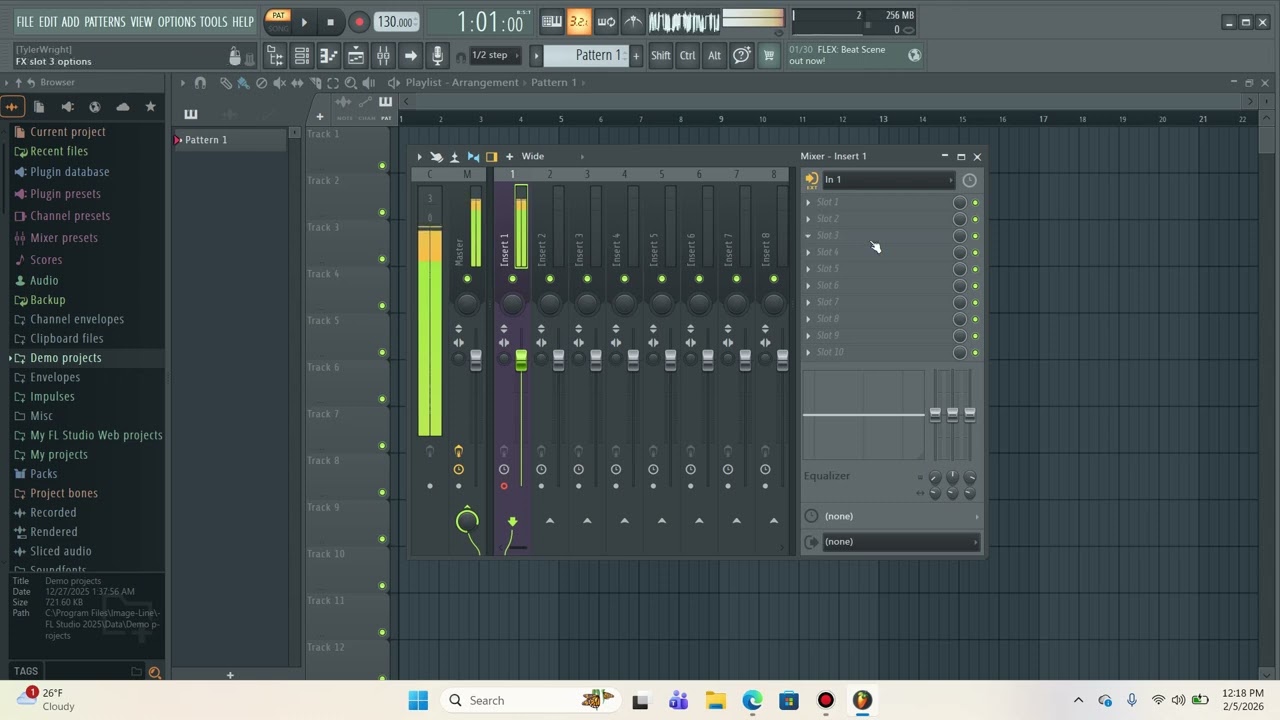The height and width of the screenshot is (720, 1280).
Task: Open the OPTIONS menu
Action: tap(177, 21)
